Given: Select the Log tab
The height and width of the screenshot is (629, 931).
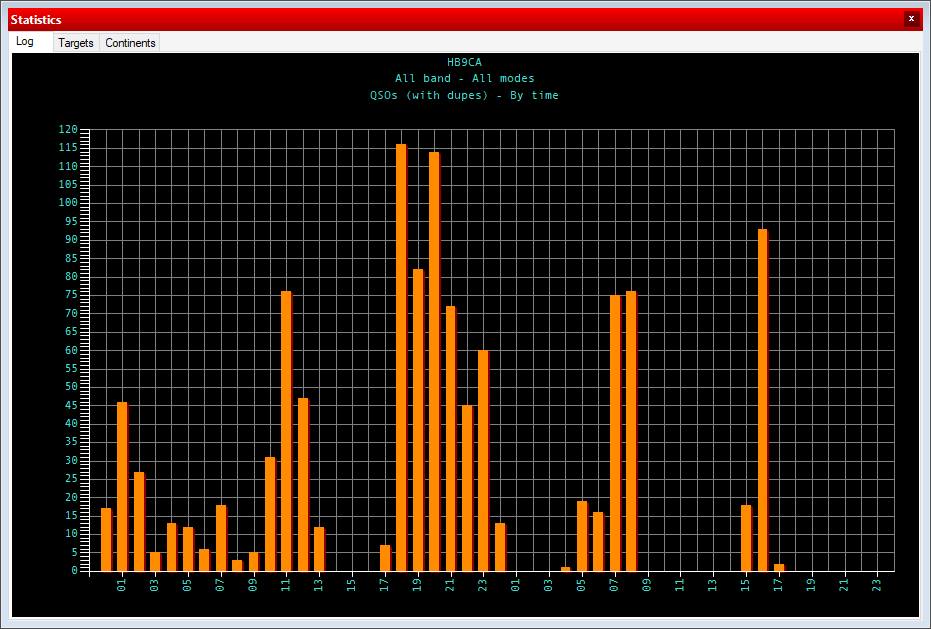Looking at the screenshot, I should 25,42.
